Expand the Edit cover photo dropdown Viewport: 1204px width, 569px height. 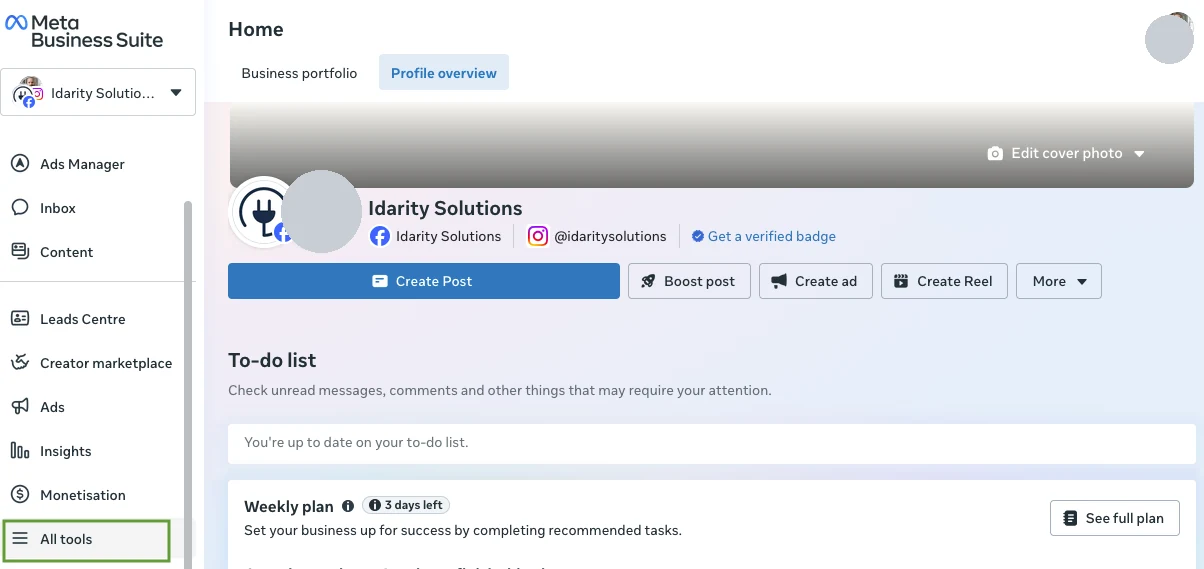(1139, 154)
